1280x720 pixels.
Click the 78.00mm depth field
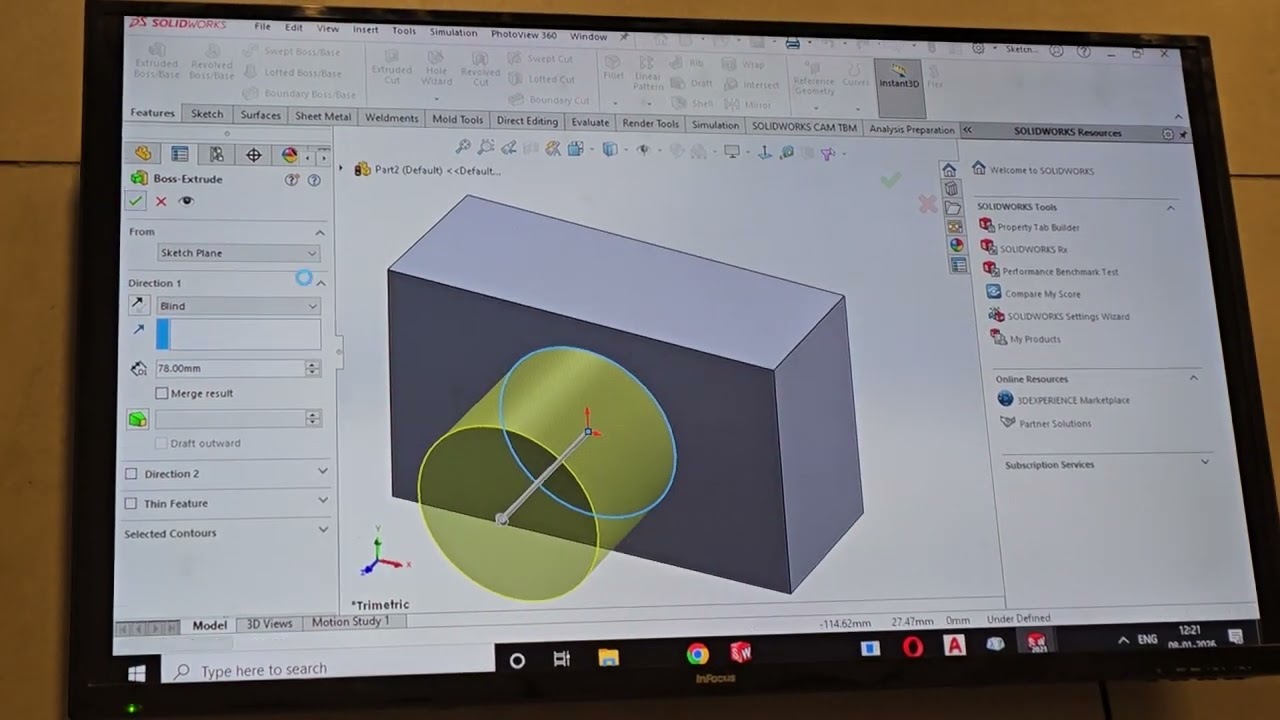[230, 368]
